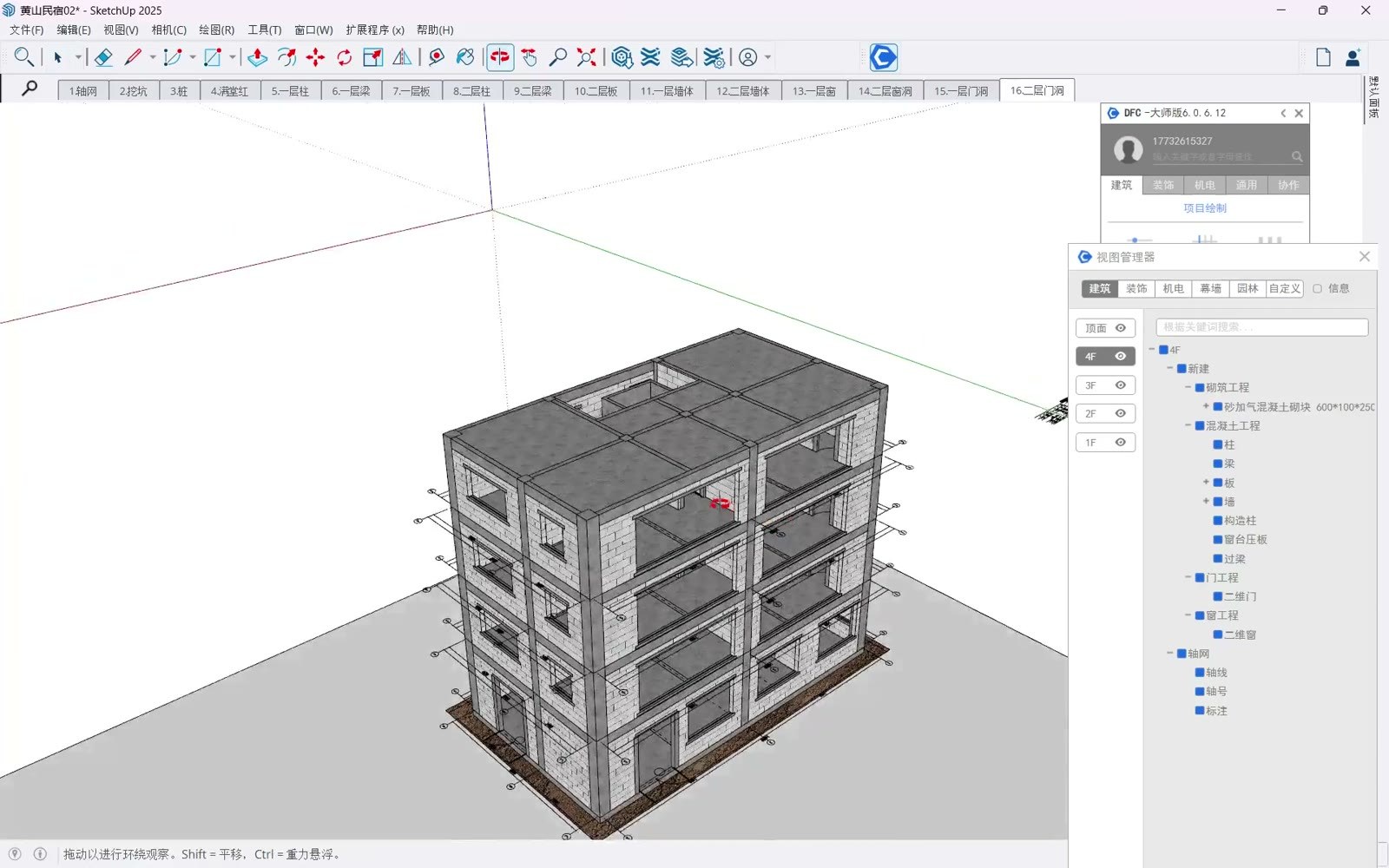Viewport: 1389px width, 868px height.
Task: Click the Scale tool icon
Action: (373, 57)
